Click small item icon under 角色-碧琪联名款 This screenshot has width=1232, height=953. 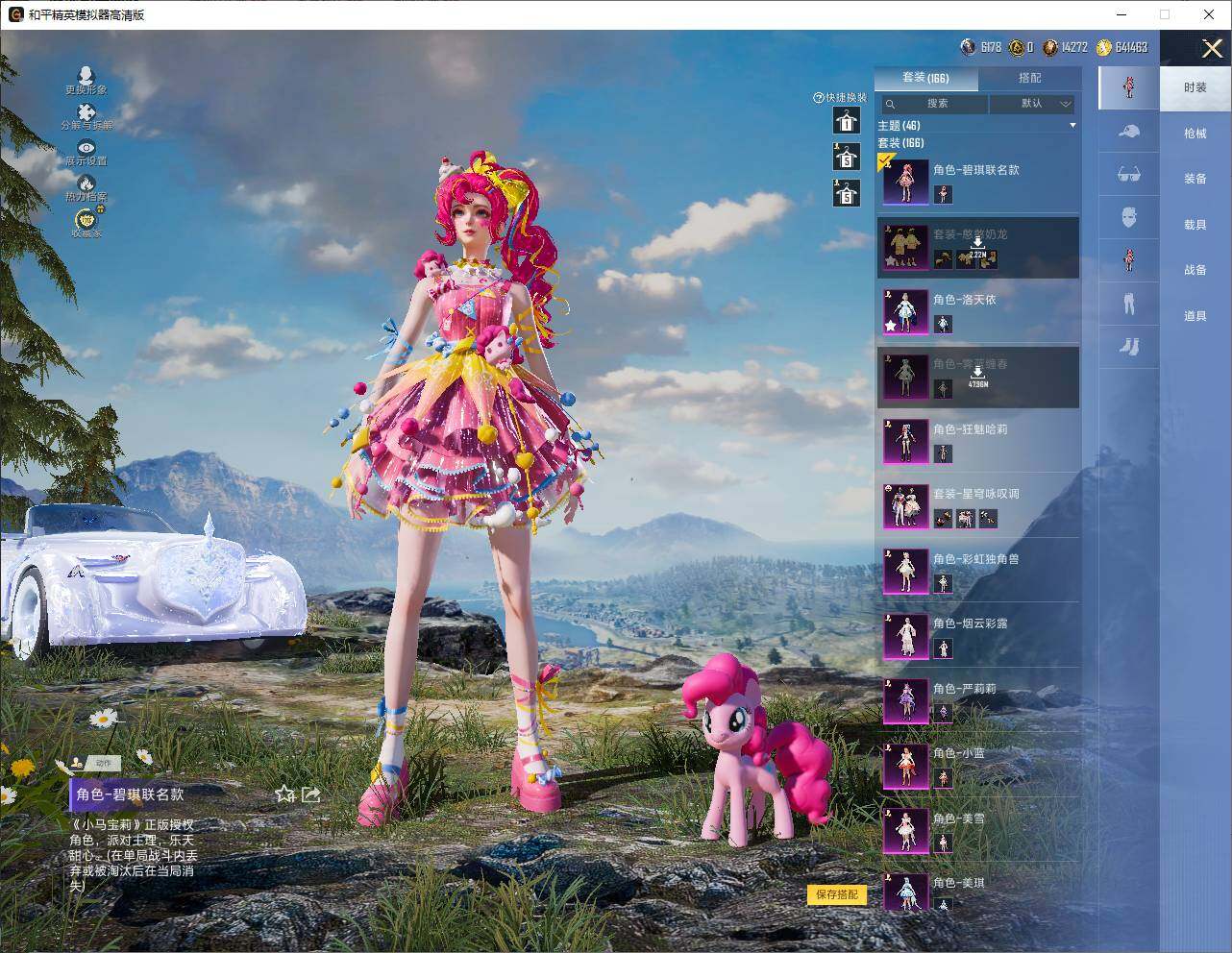pyautogui.click(x=943, y=194)
